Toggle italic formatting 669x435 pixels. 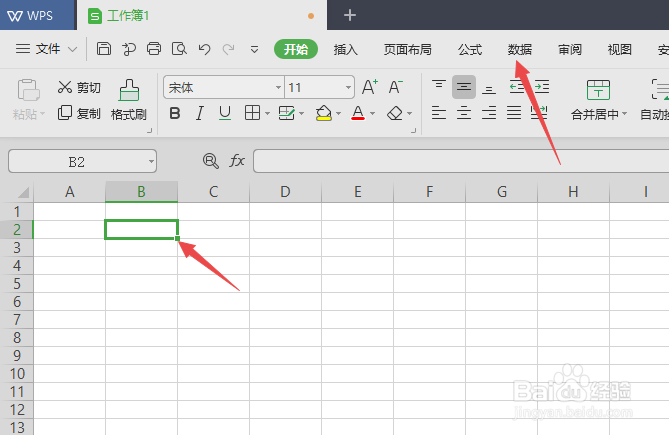coord(199,113)
